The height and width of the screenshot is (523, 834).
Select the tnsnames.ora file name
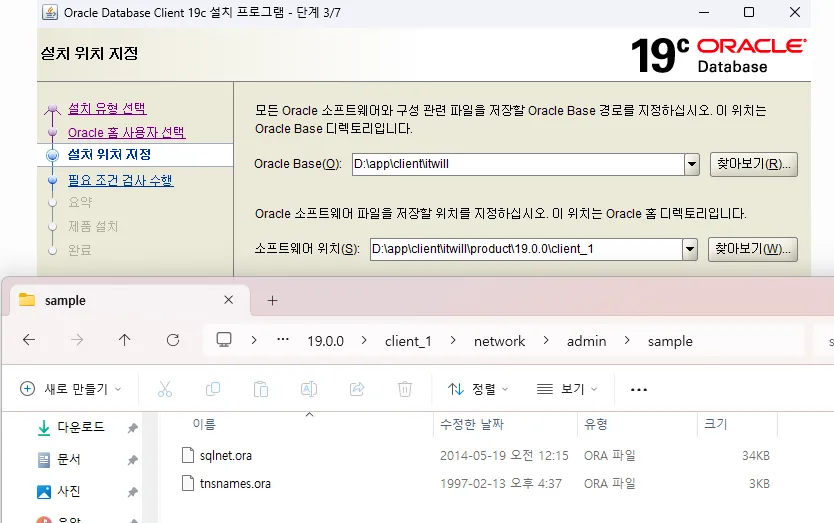(235, 483)
